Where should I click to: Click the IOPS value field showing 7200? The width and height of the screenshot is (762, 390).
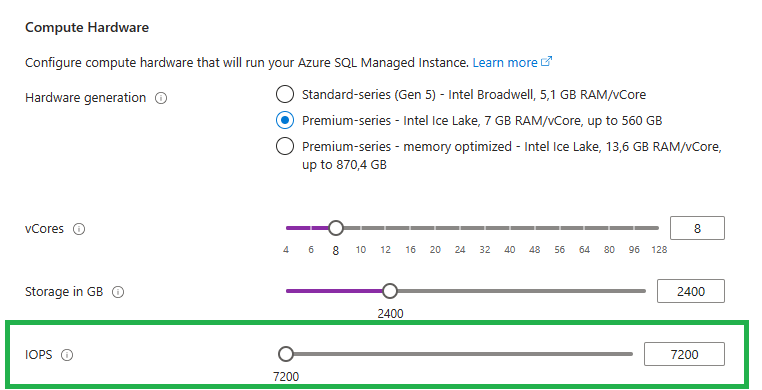point(684,355)
